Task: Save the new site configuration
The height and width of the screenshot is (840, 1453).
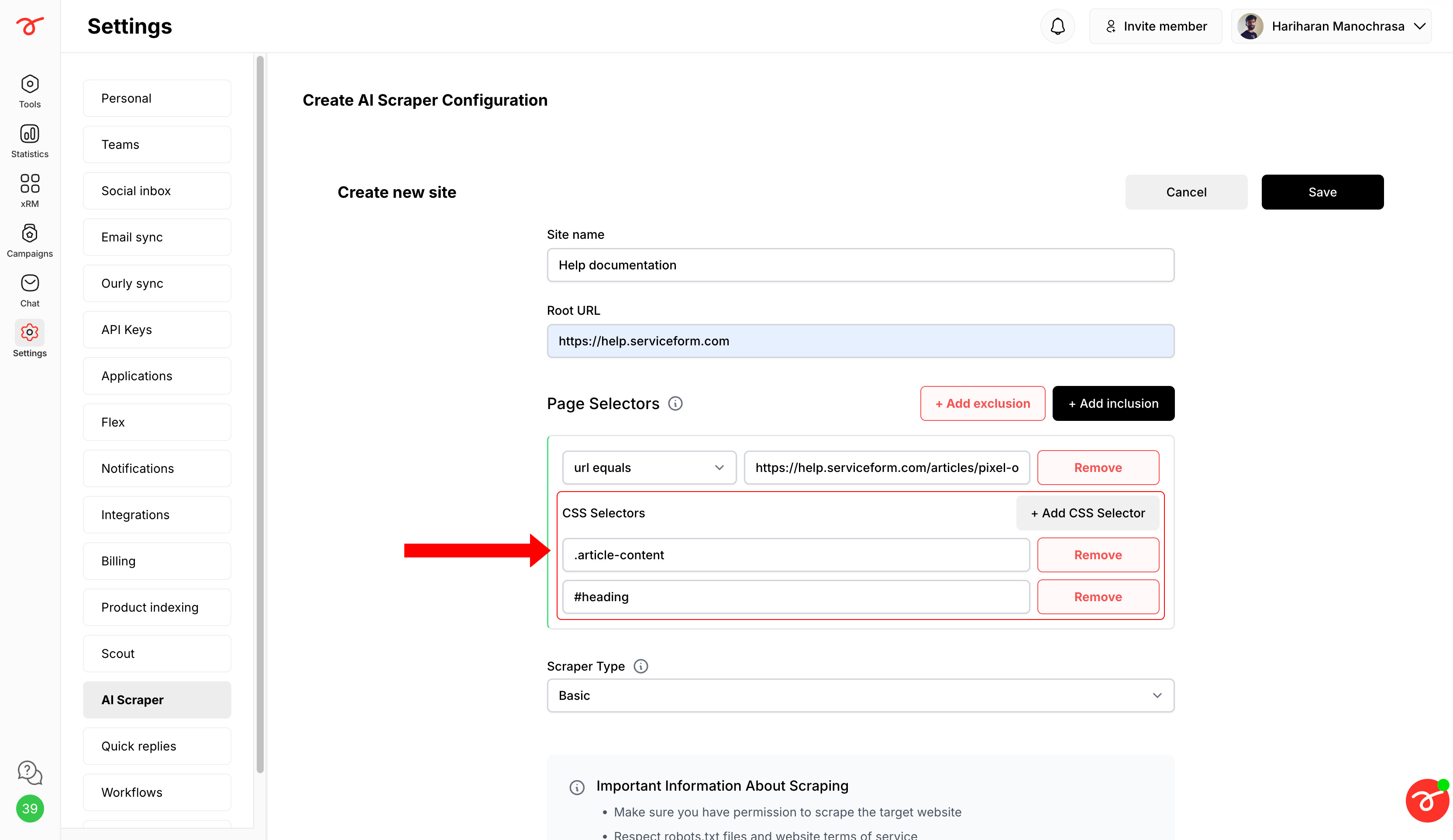Action: tap(1322, 192)
